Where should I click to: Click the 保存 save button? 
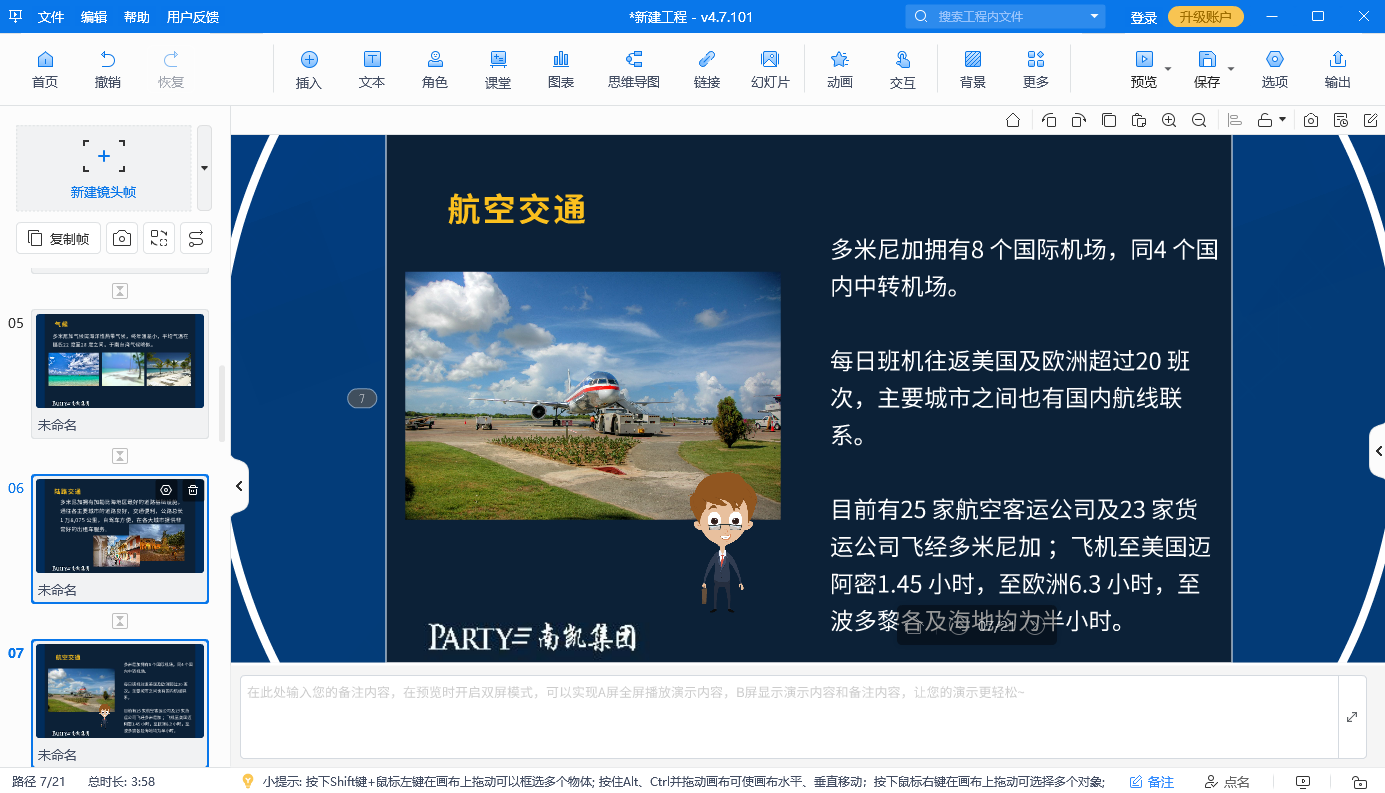(1207, 70)
